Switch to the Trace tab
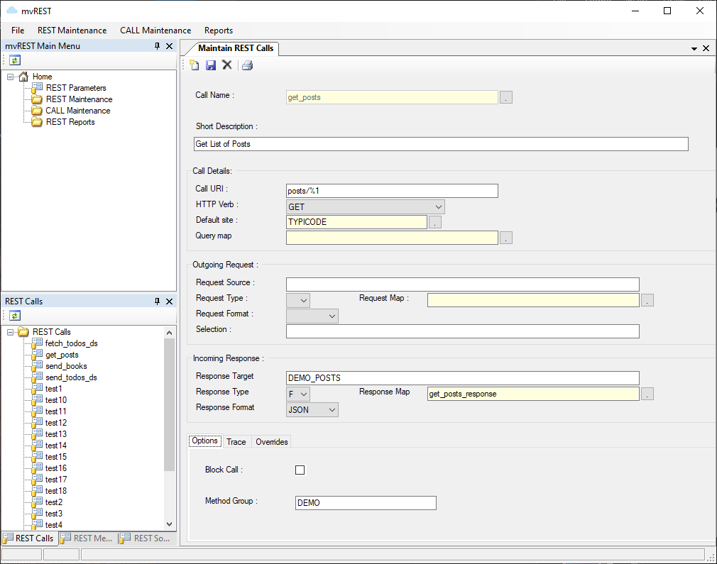Image resolution: width=717 pixels, height=564 pixels. point(236,442)
